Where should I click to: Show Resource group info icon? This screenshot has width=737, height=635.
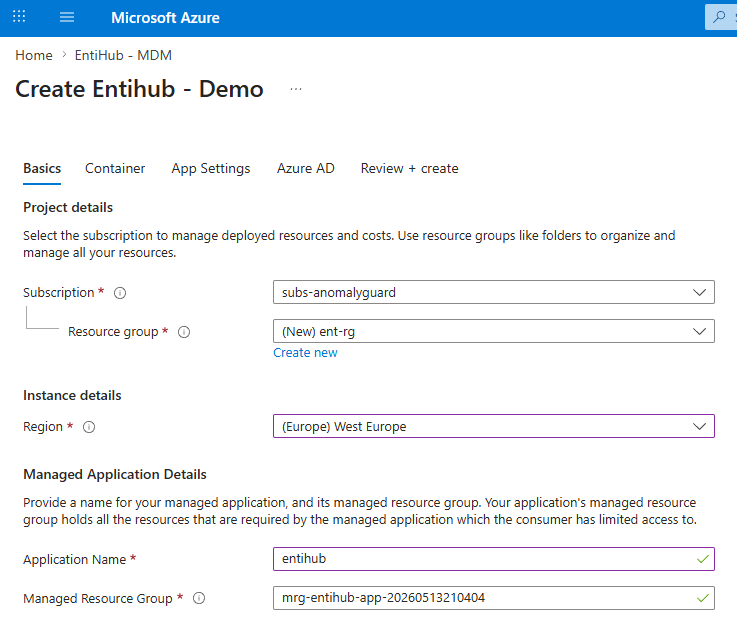pos(184,332)
